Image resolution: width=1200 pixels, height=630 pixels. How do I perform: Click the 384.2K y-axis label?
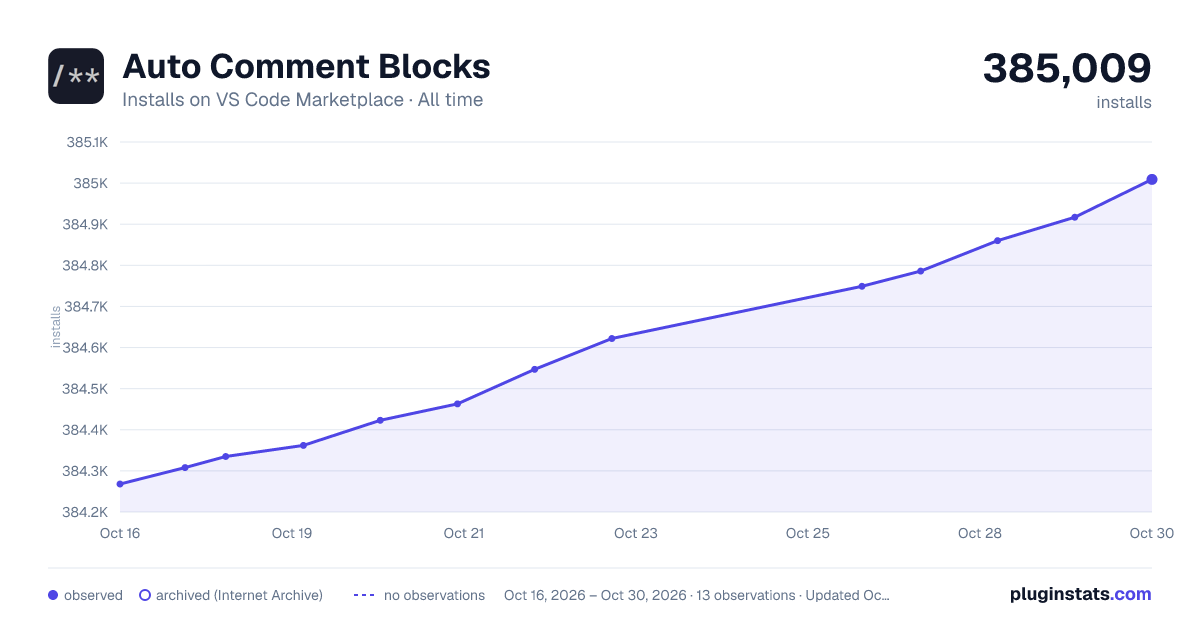(x=85, y=512)
